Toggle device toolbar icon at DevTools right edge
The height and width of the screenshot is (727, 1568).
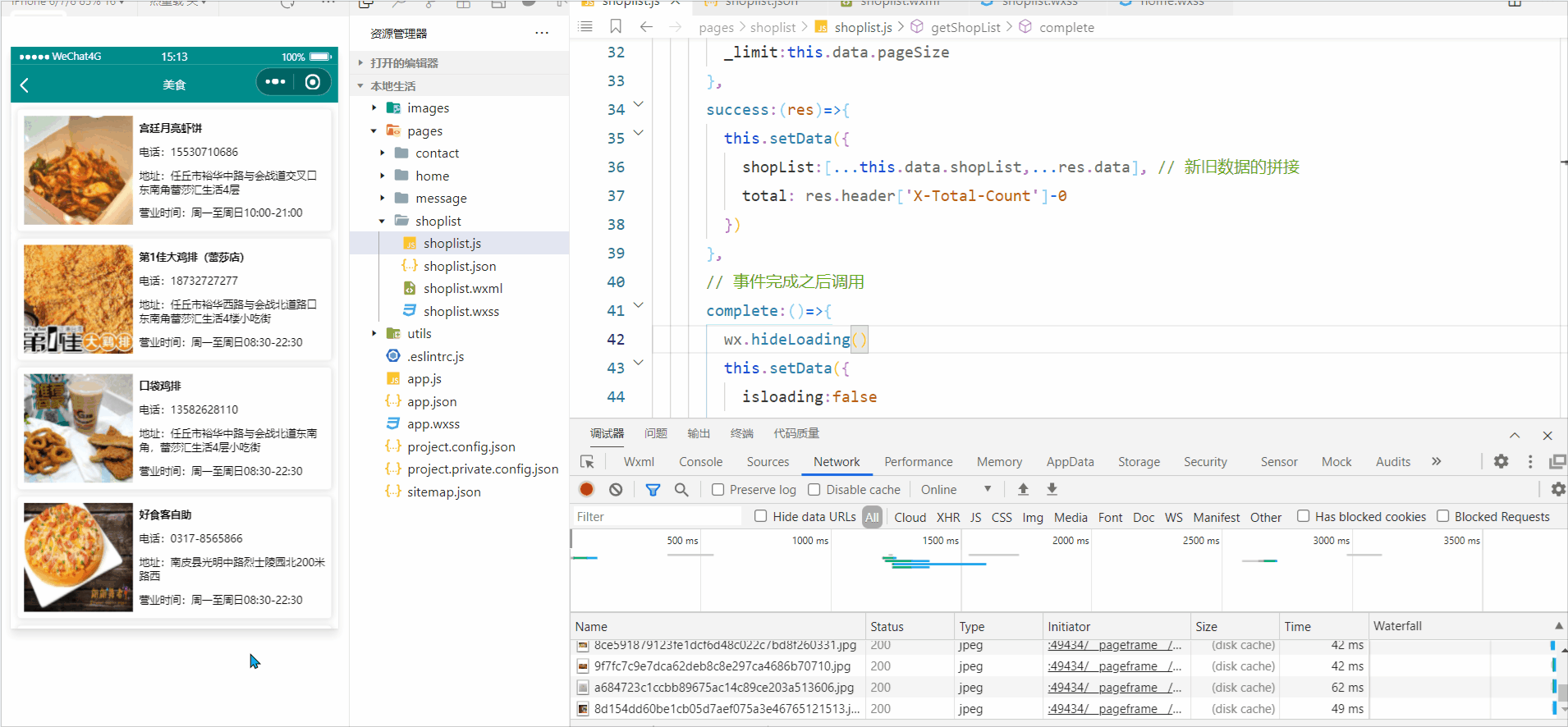click(x=1557, y=461)
